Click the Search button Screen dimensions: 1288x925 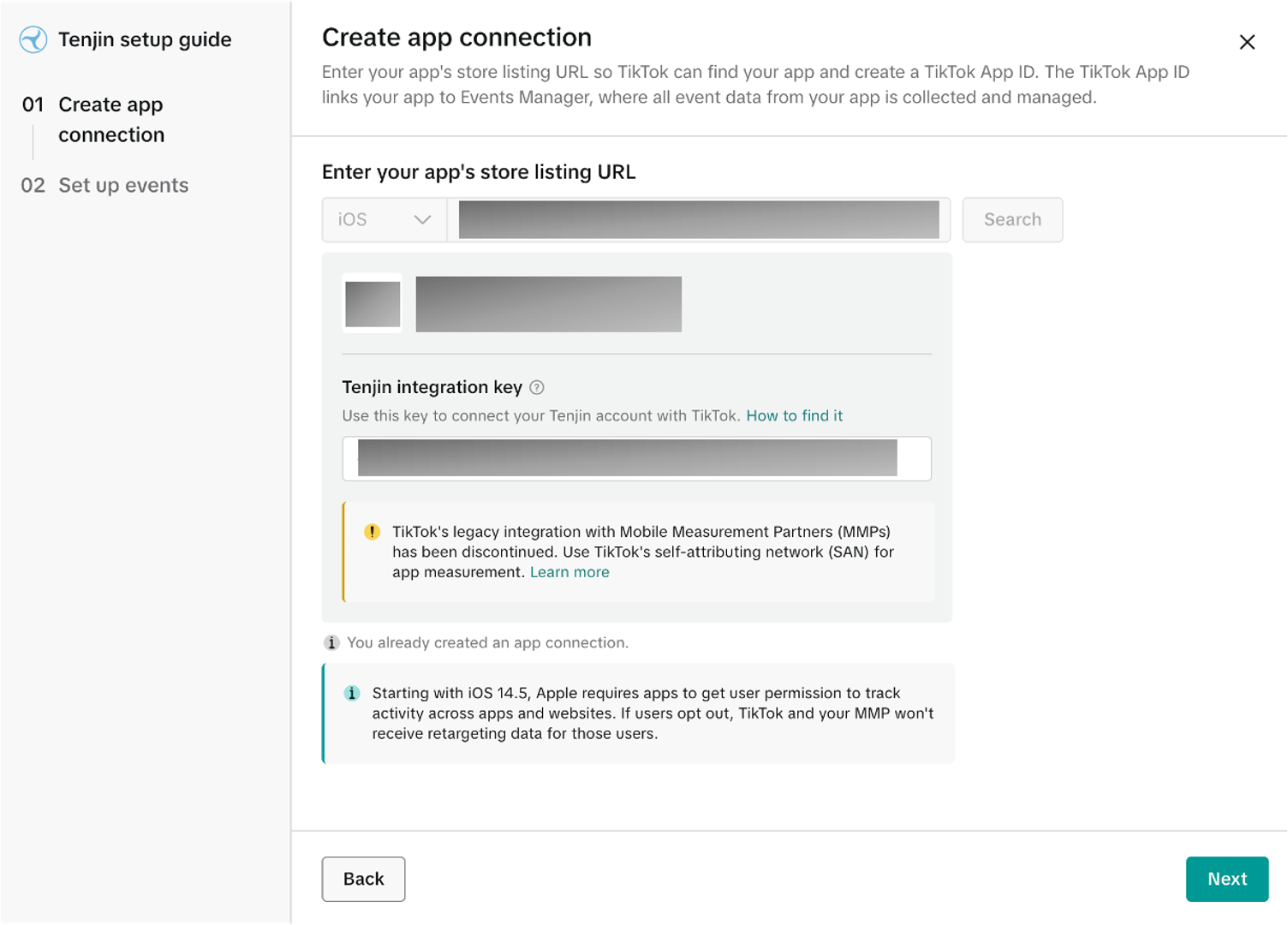click(x=1012, y=220)
